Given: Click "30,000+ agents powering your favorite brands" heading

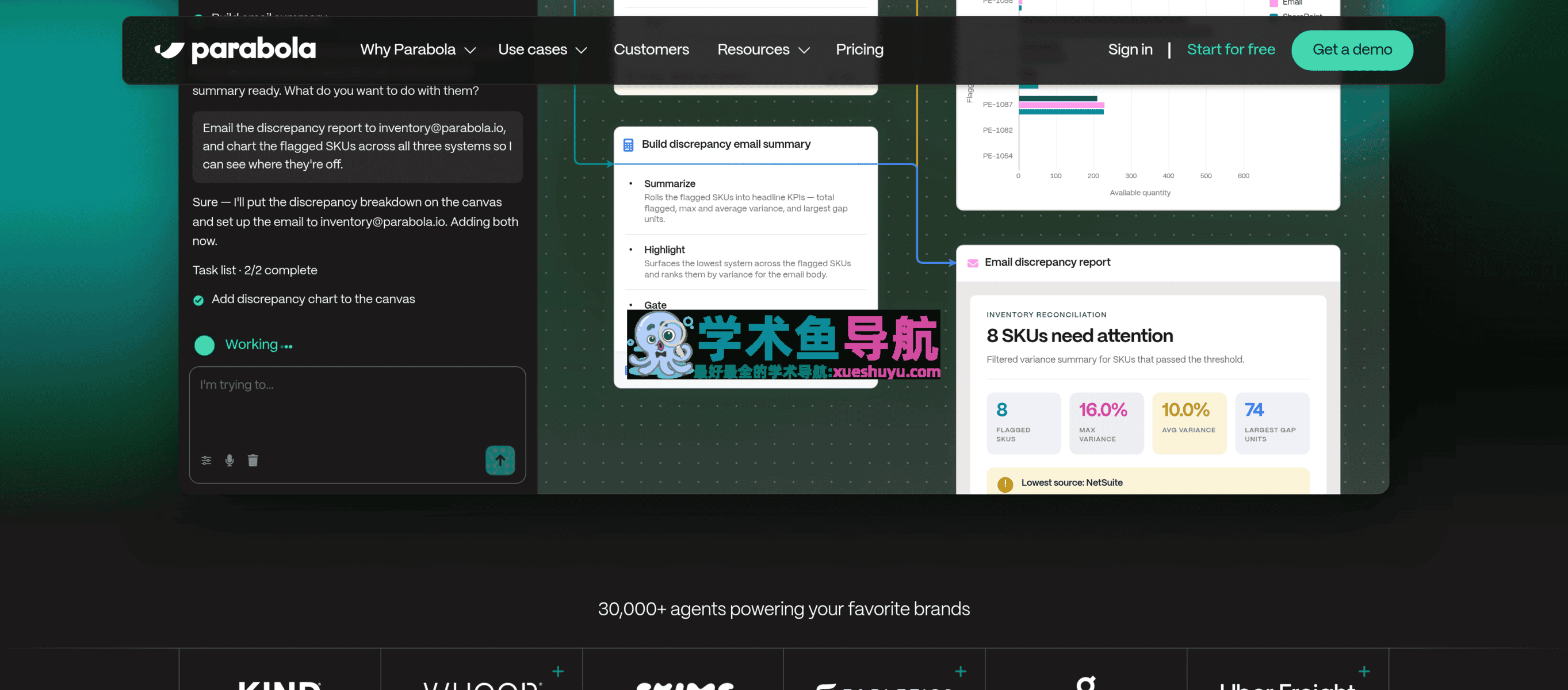Looking at the screenshot, I should 783,608.
